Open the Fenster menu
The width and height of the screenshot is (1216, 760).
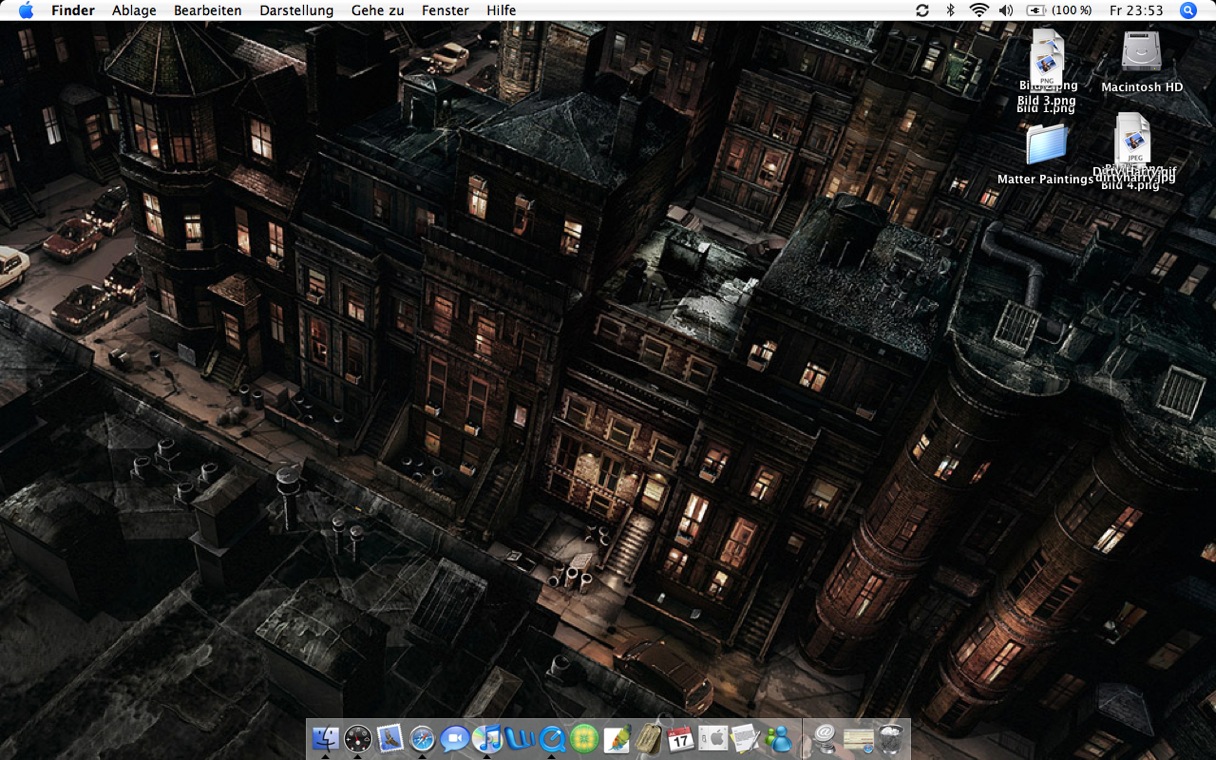coord(445,10)
